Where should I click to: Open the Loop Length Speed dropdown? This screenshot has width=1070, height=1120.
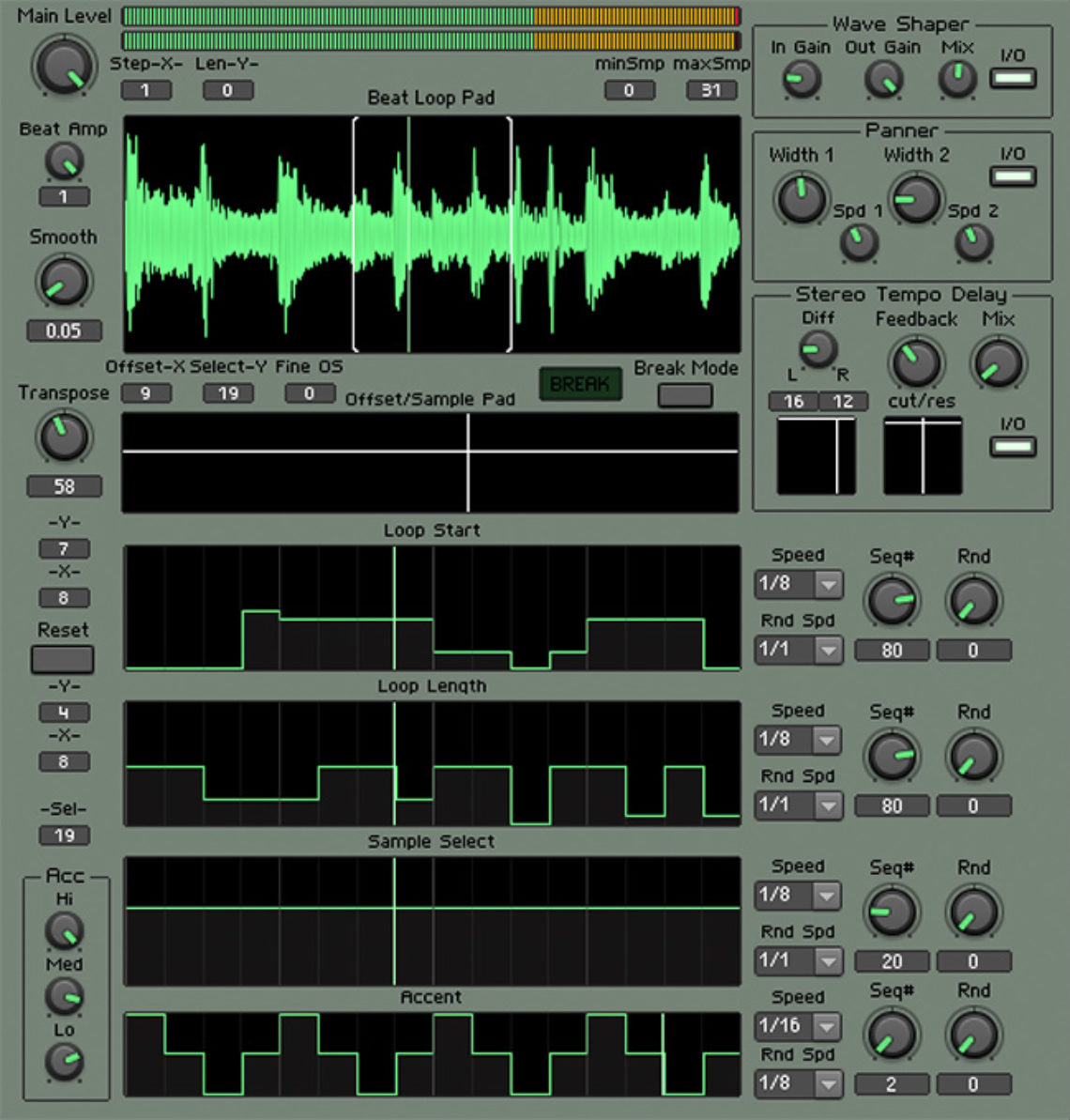tap(800, 740)
